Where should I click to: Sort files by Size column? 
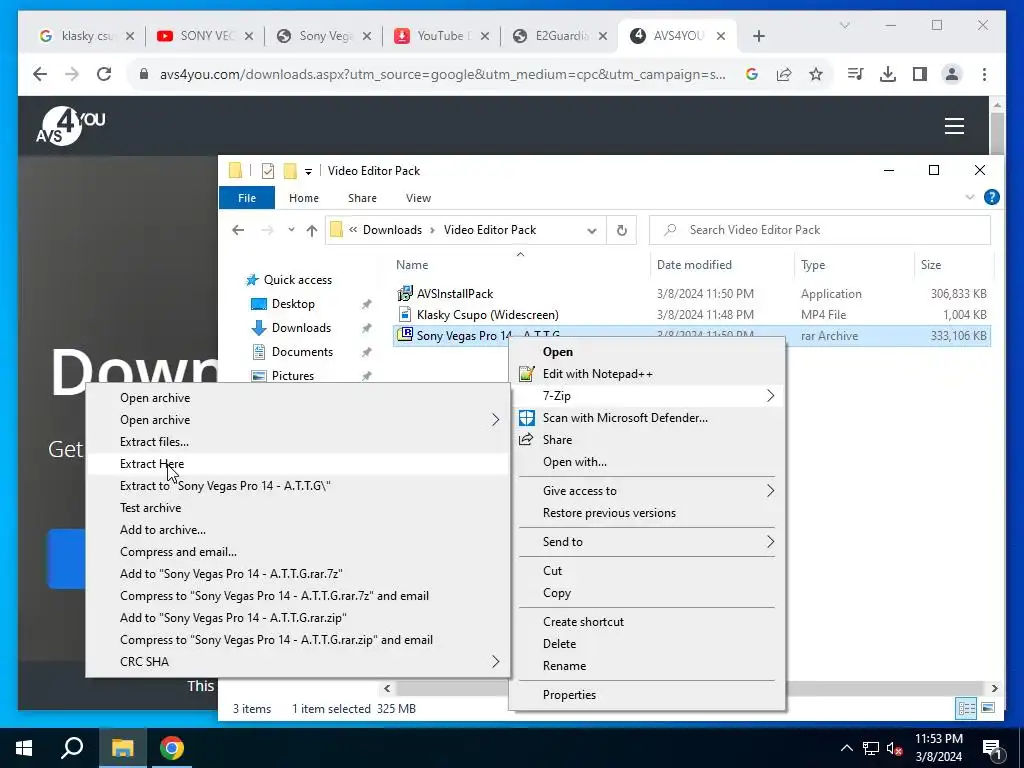931,264
